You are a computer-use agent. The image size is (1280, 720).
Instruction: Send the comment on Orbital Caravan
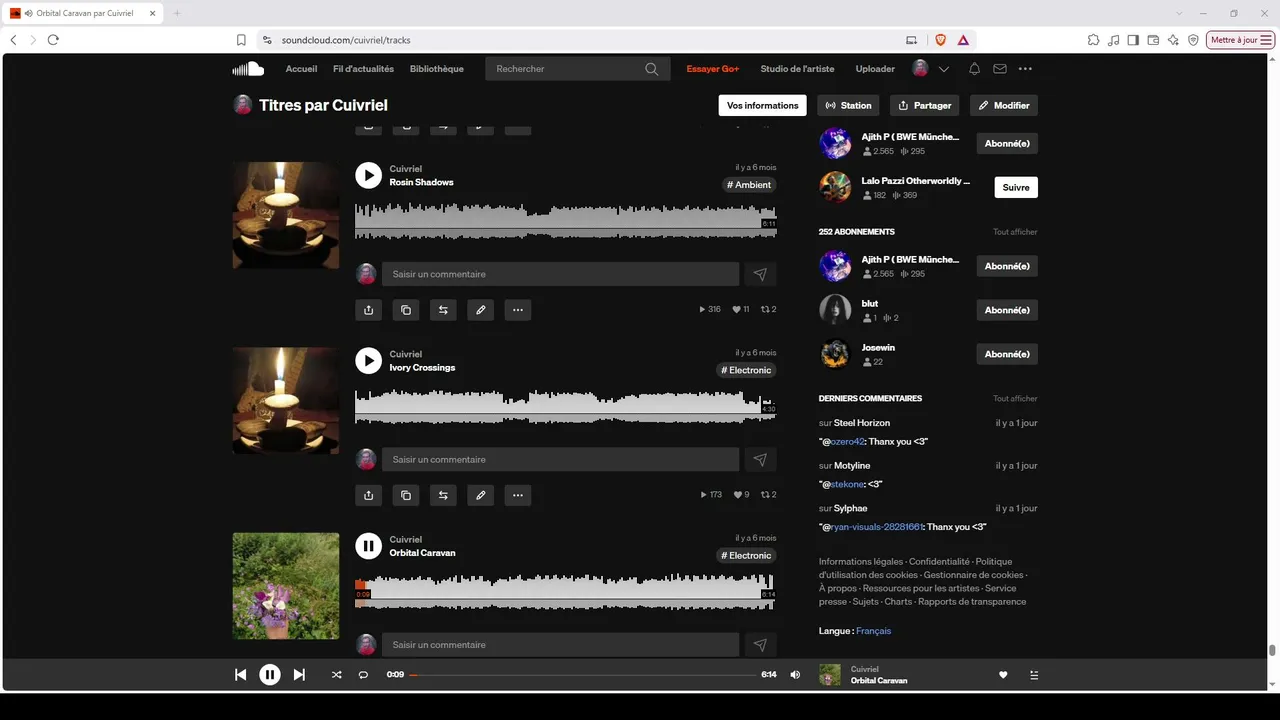point(760,645)
